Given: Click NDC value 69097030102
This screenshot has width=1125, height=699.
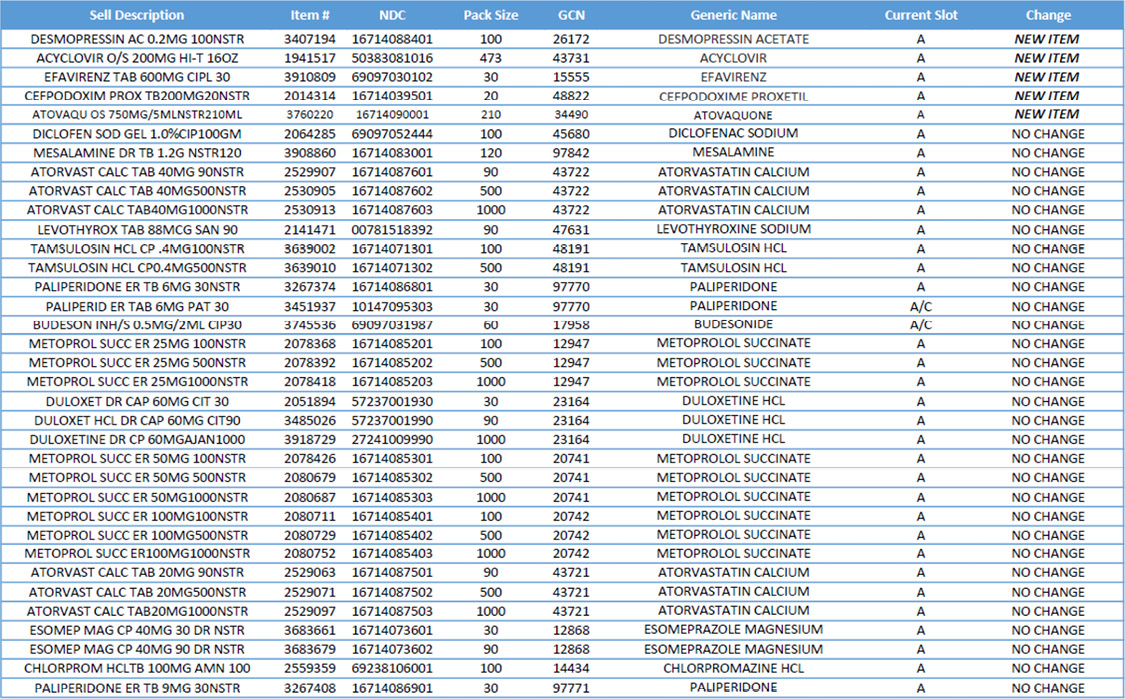Looking at the screenshot, I should click(x=392, y=77).
